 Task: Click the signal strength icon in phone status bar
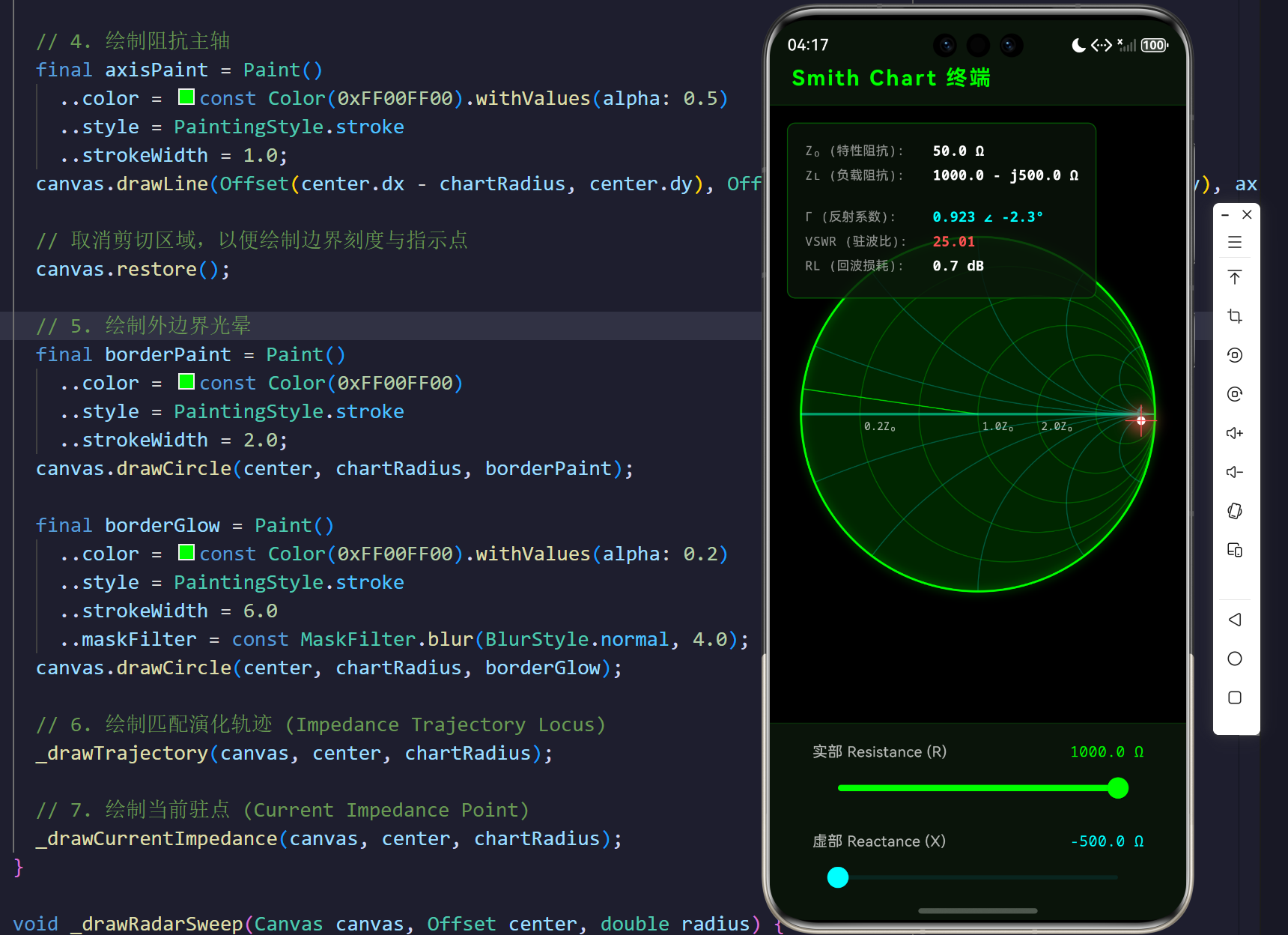click(x=1127, y=45)
